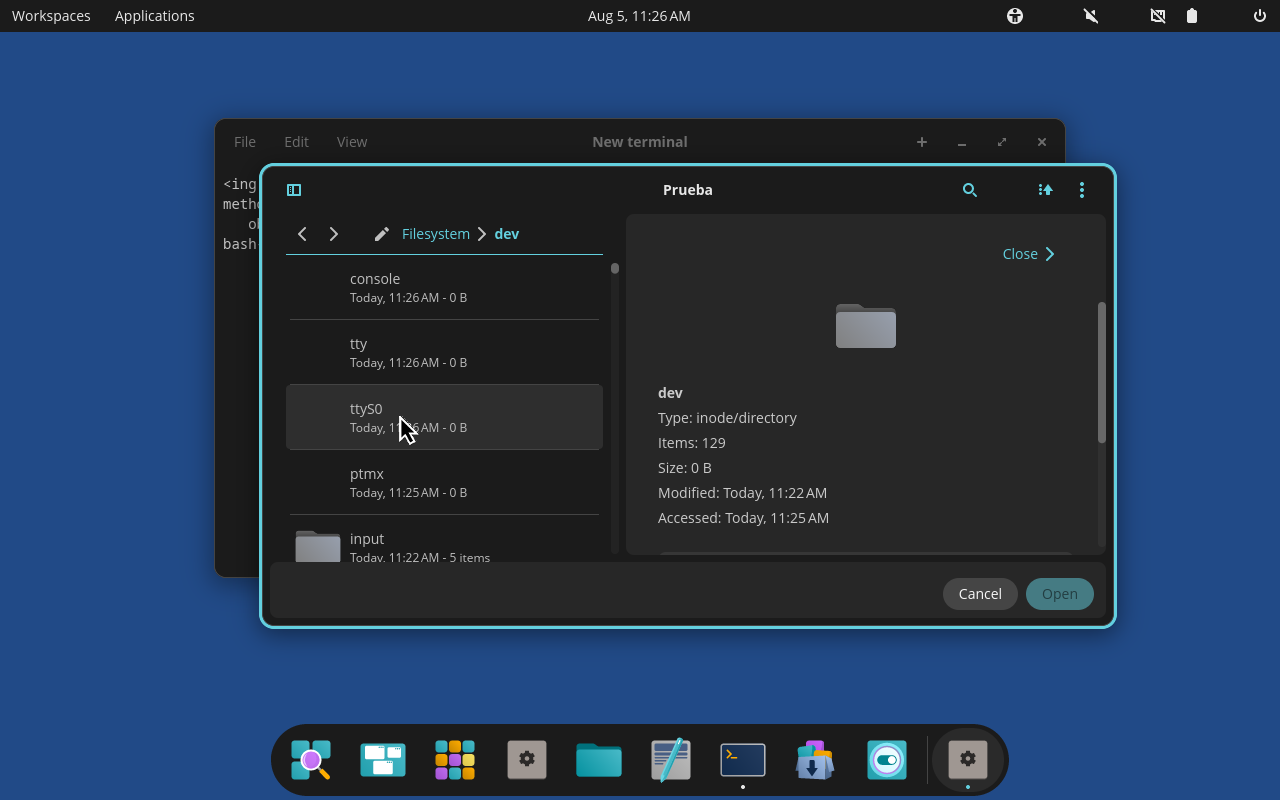The height and width of the screenshot is (800, 1280).
Task: Launch the text editor from the dock
Action: point(671,760)
